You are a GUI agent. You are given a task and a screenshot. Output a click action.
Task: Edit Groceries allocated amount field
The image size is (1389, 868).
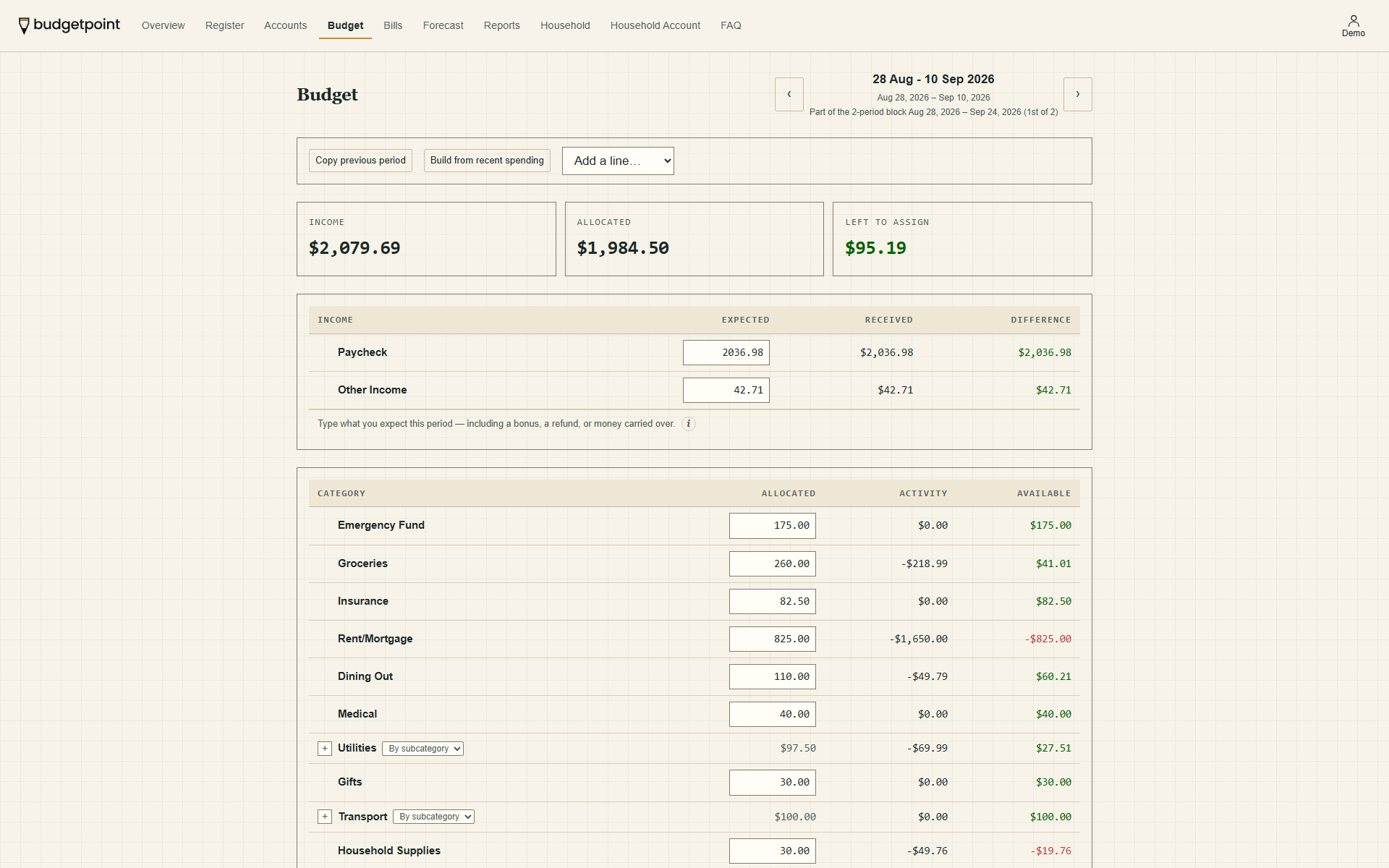tap(772, 563)
